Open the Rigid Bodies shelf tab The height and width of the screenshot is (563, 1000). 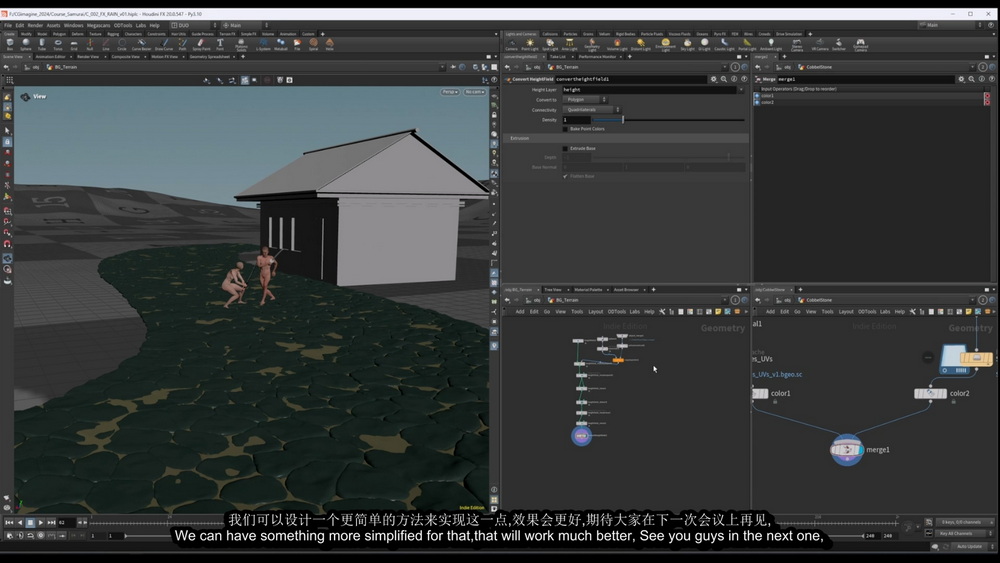click(625, 34)
